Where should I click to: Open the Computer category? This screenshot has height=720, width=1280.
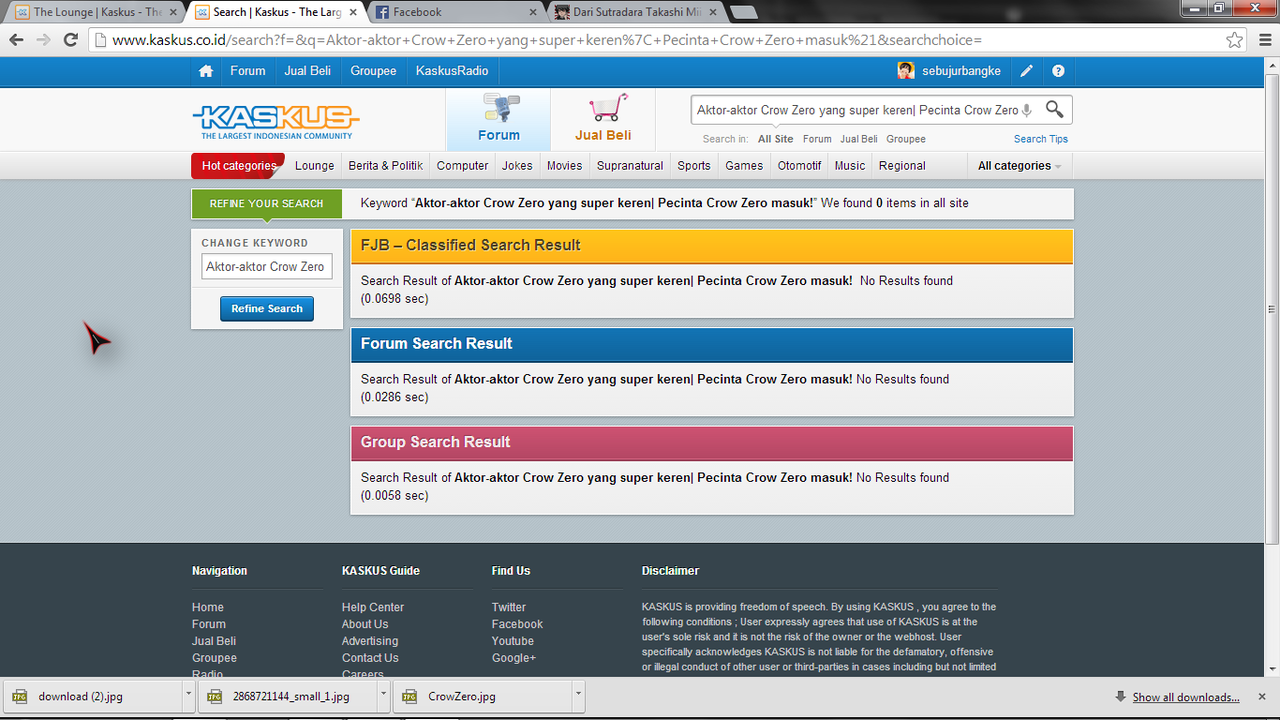tap(462, 166)
